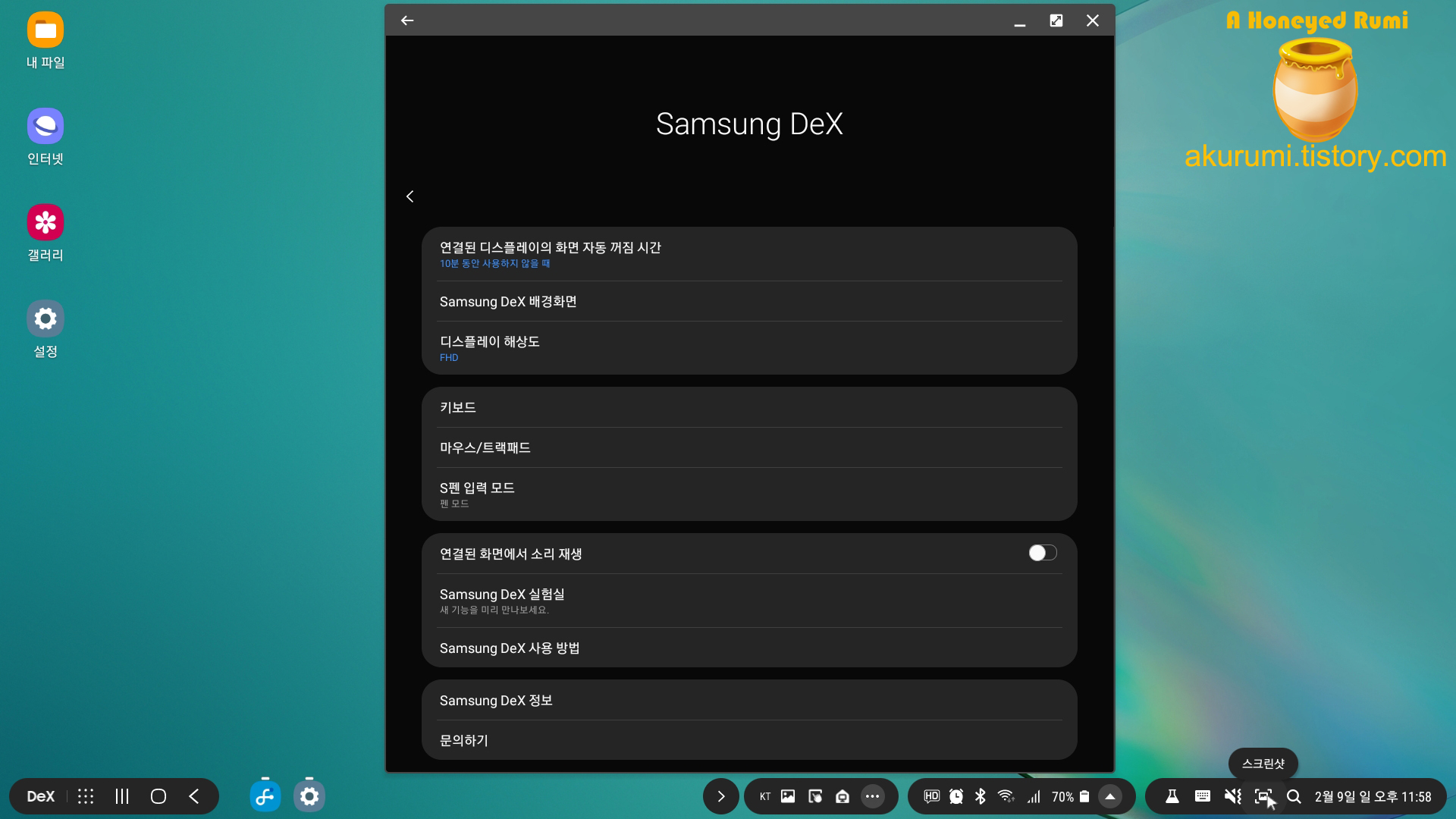1456x819 pixels.
Task: Click the screenshot capture icon in taskbar
Action: [1263, 796]
